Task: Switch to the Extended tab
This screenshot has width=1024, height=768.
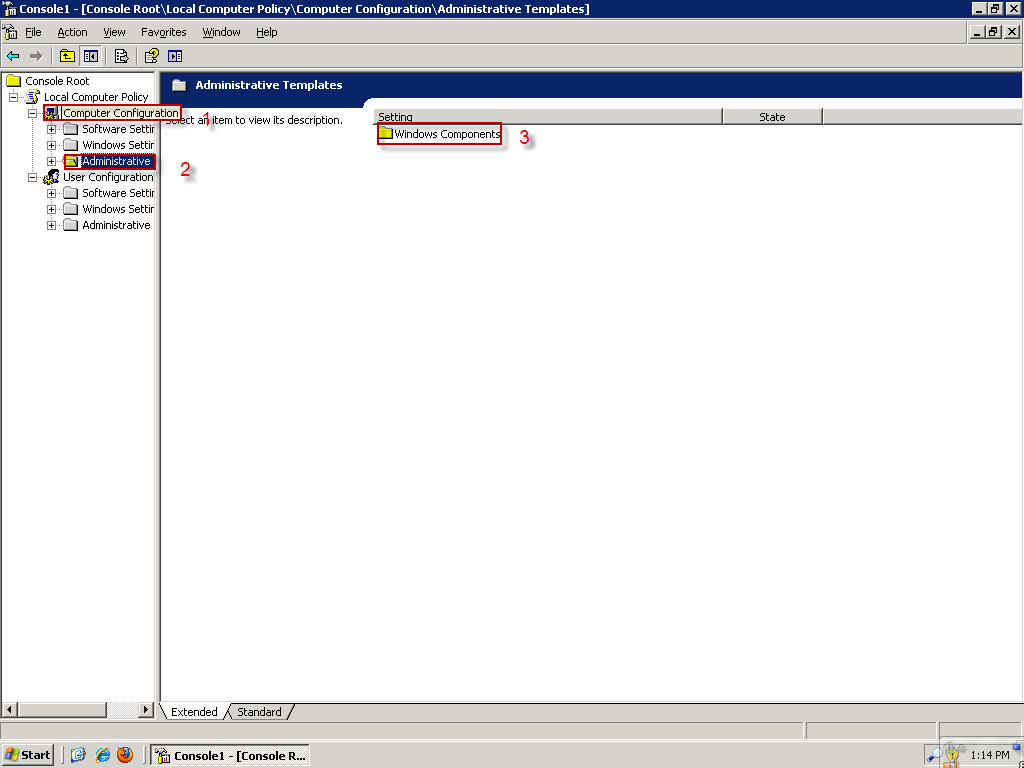Action: coord(194,712)
